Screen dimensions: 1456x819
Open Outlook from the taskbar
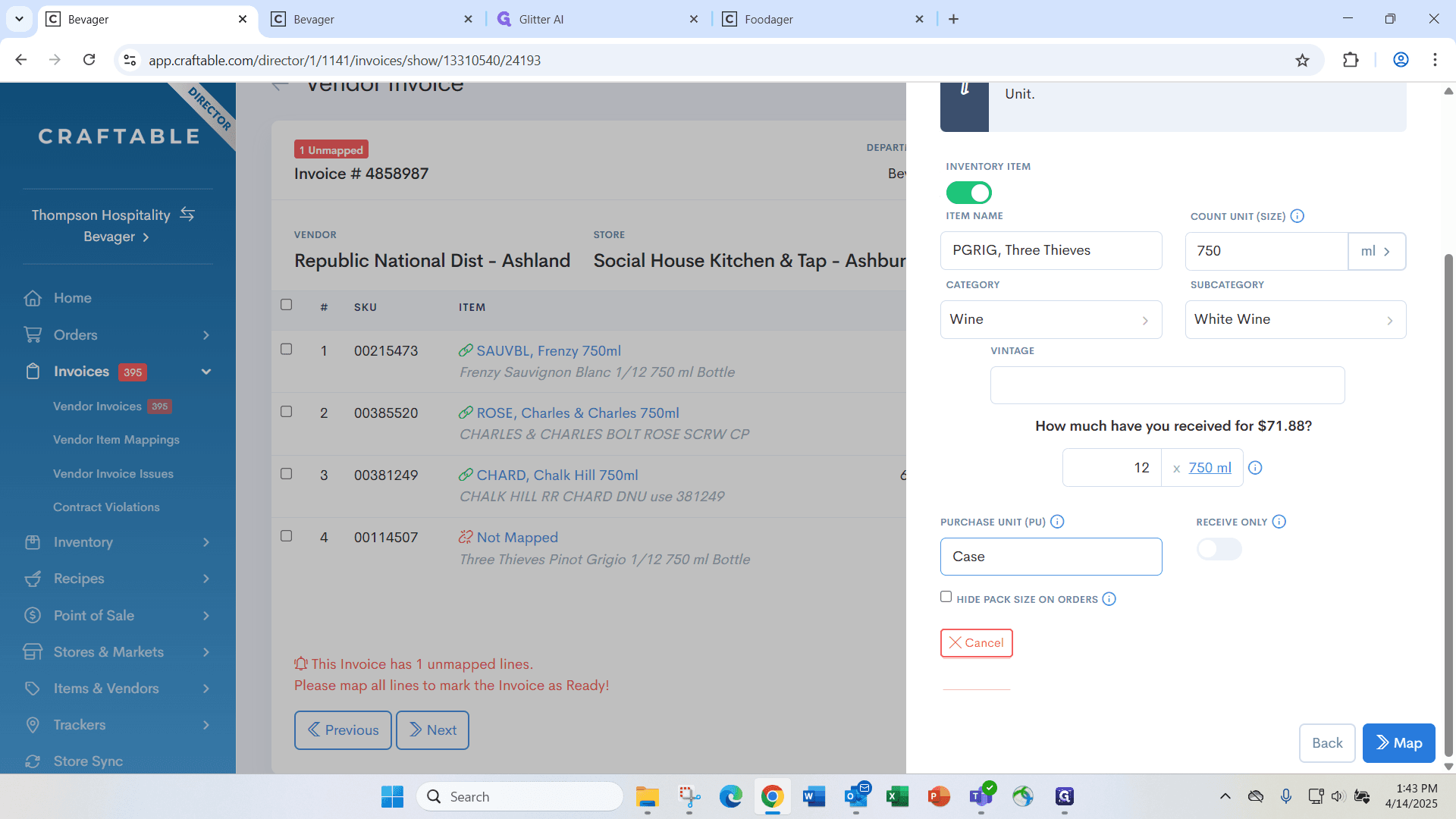pos(856,797)
